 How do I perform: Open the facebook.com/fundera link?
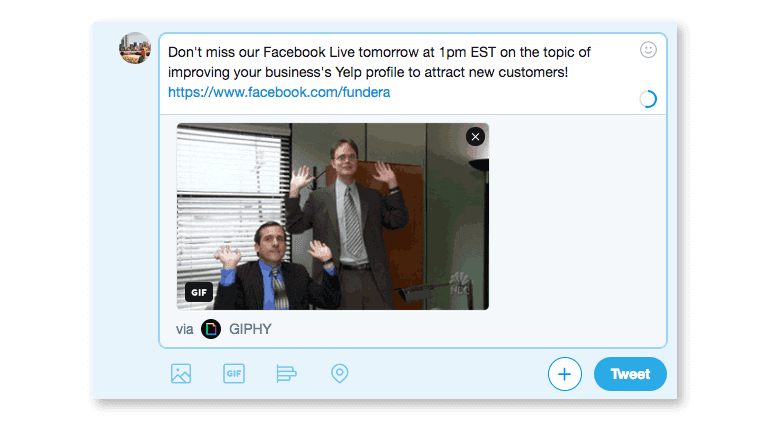coord(279,92)
